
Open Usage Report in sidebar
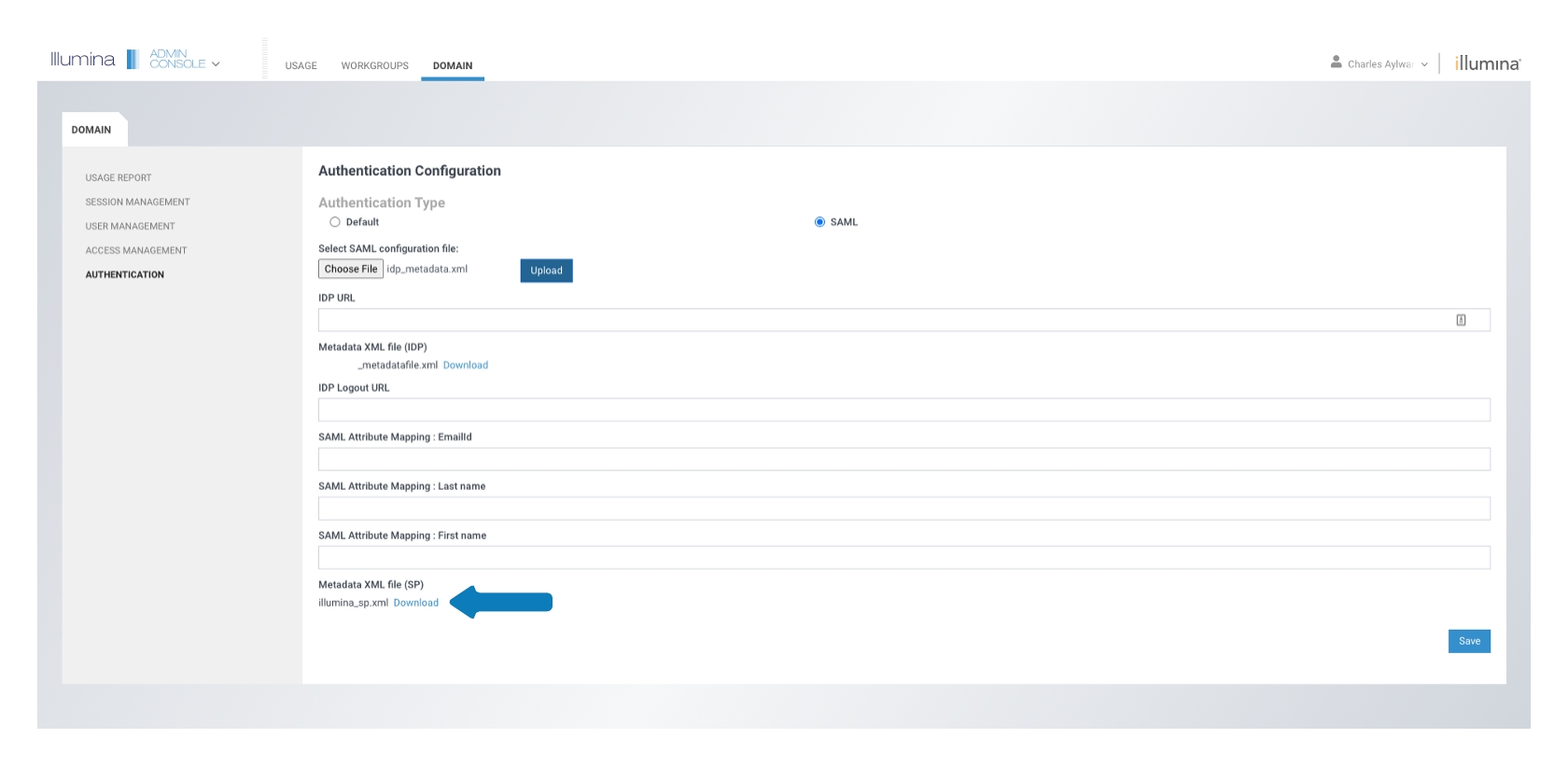[119, 178]
